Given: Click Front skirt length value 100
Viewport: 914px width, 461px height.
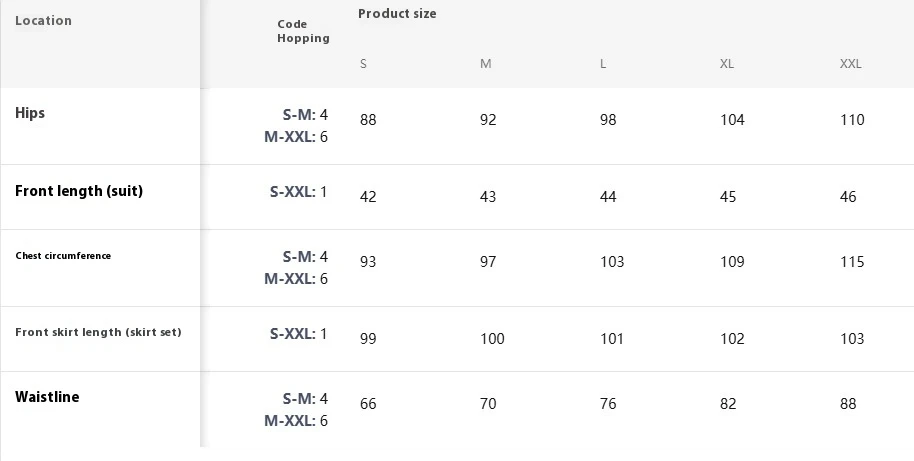Looking at the screenshot, I should [492, 339].
